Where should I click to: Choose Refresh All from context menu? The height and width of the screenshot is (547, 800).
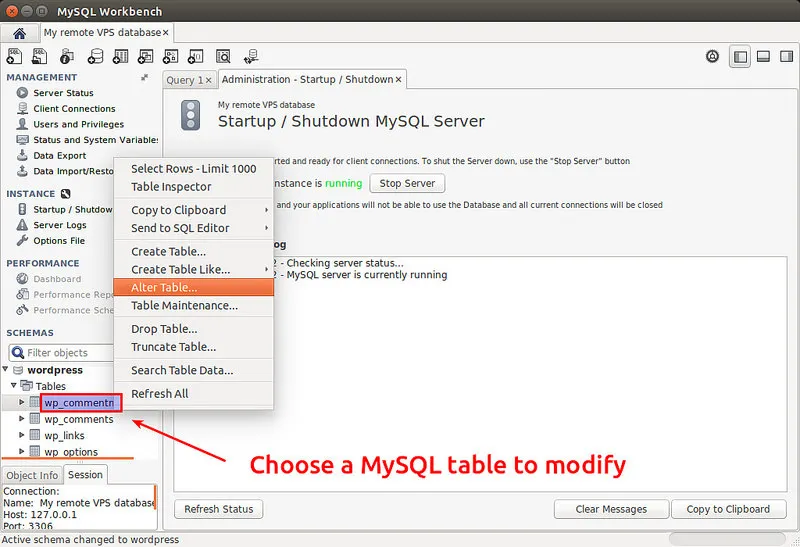click(193, 394)
